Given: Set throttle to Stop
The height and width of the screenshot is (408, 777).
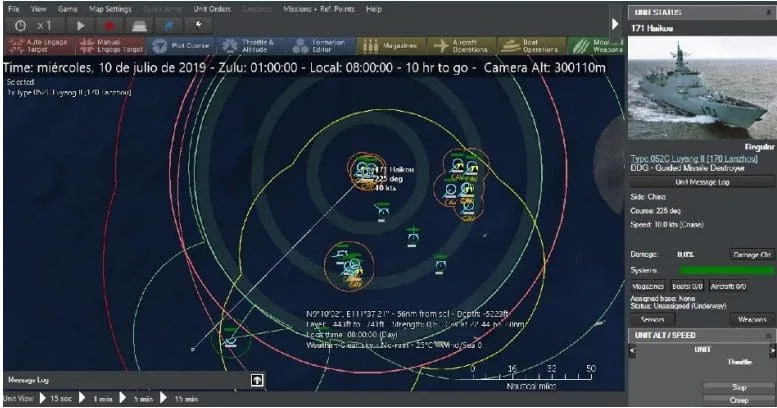Looking at the screenshot, I should [739, 387].
